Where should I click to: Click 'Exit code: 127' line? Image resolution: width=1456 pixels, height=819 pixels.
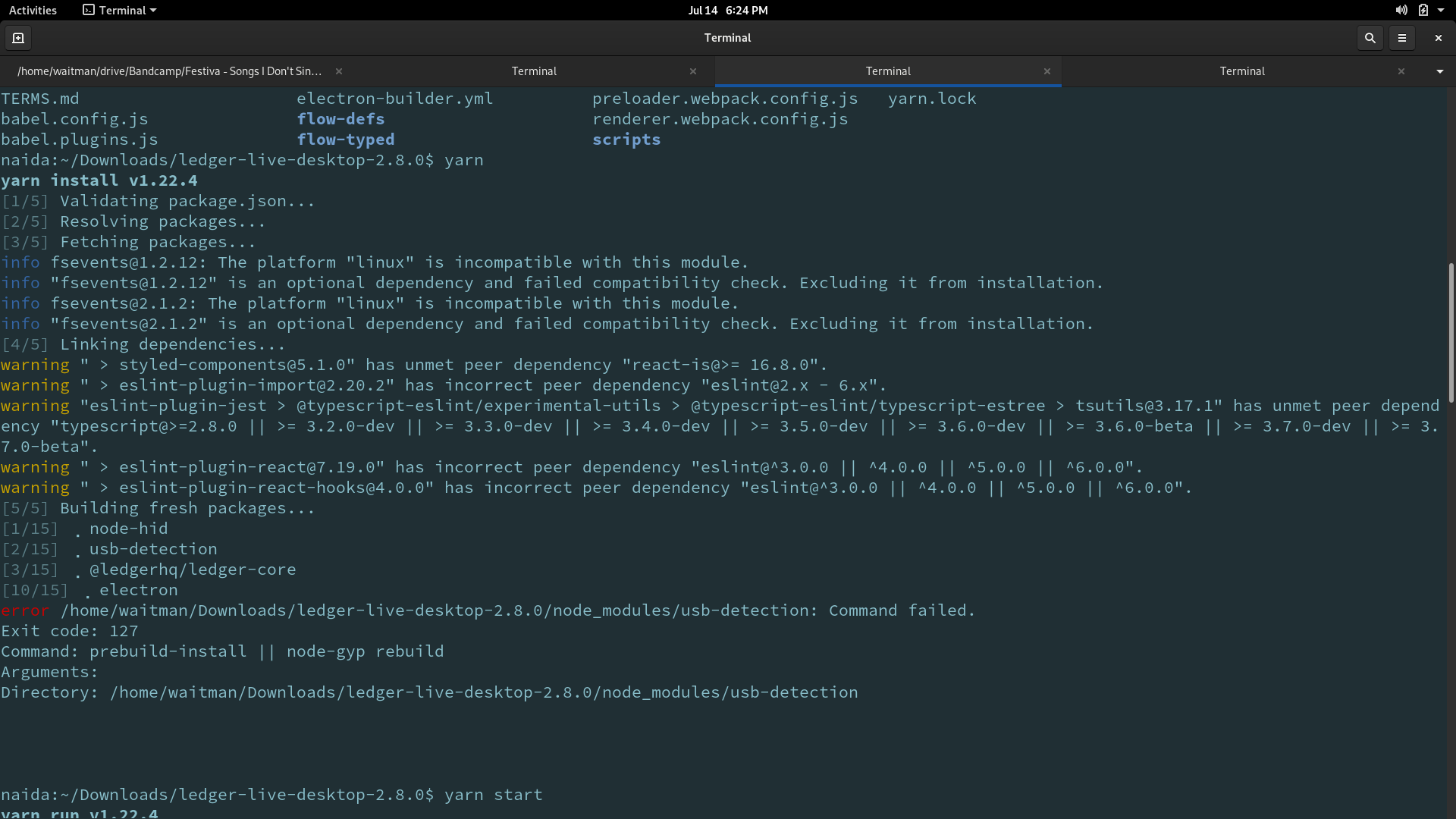click(70, 631)
